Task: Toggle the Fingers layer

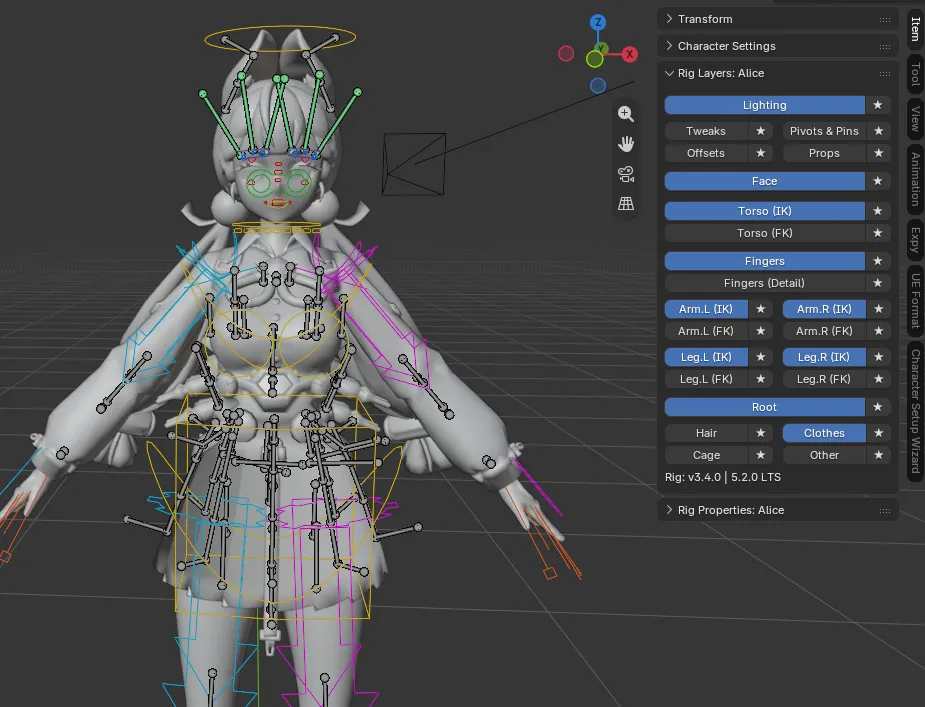Action: (x=765, y=261)
